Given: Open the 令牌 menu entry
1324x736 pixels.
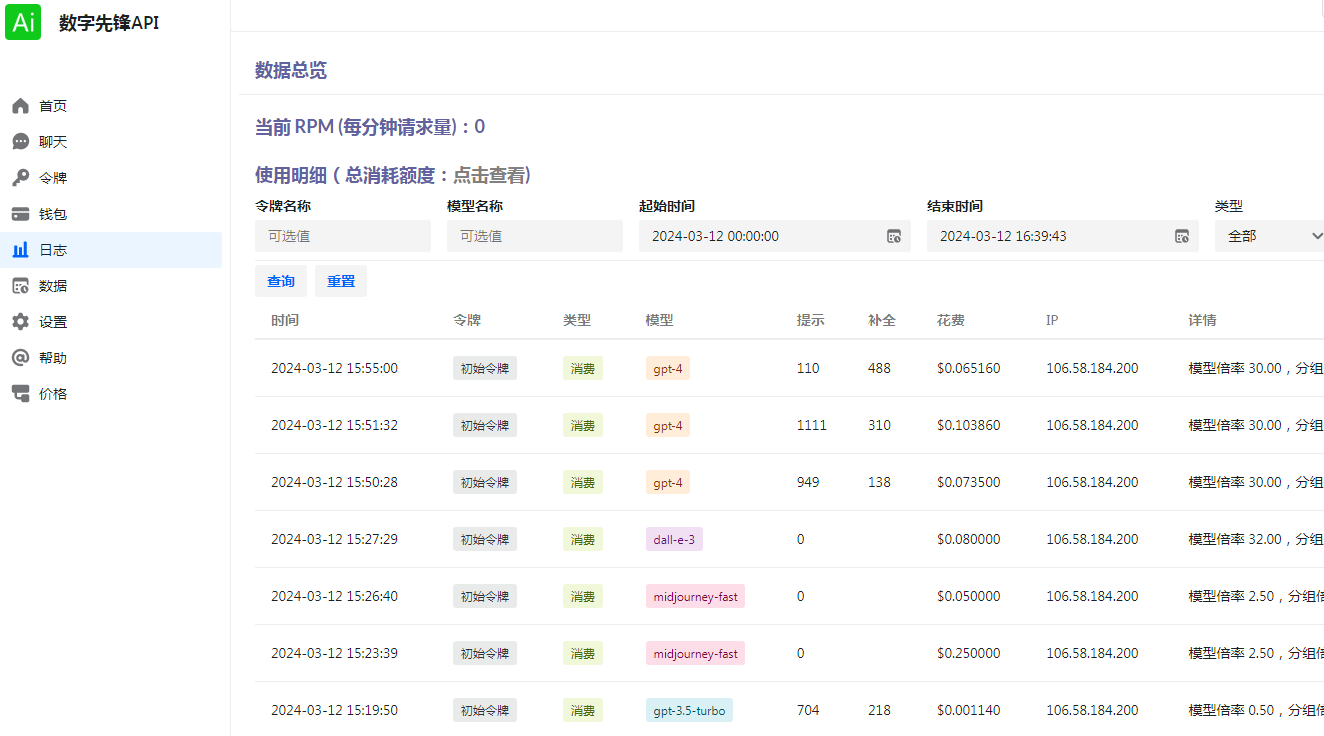Looking at the screenshot, I should (111, 178).
